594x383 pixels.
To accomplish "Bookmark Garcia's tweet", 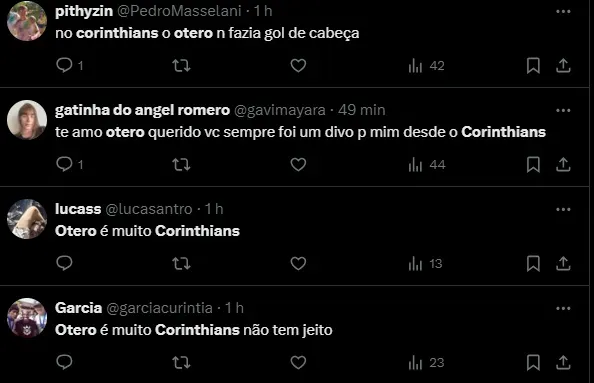I will (x=533, y=362).
